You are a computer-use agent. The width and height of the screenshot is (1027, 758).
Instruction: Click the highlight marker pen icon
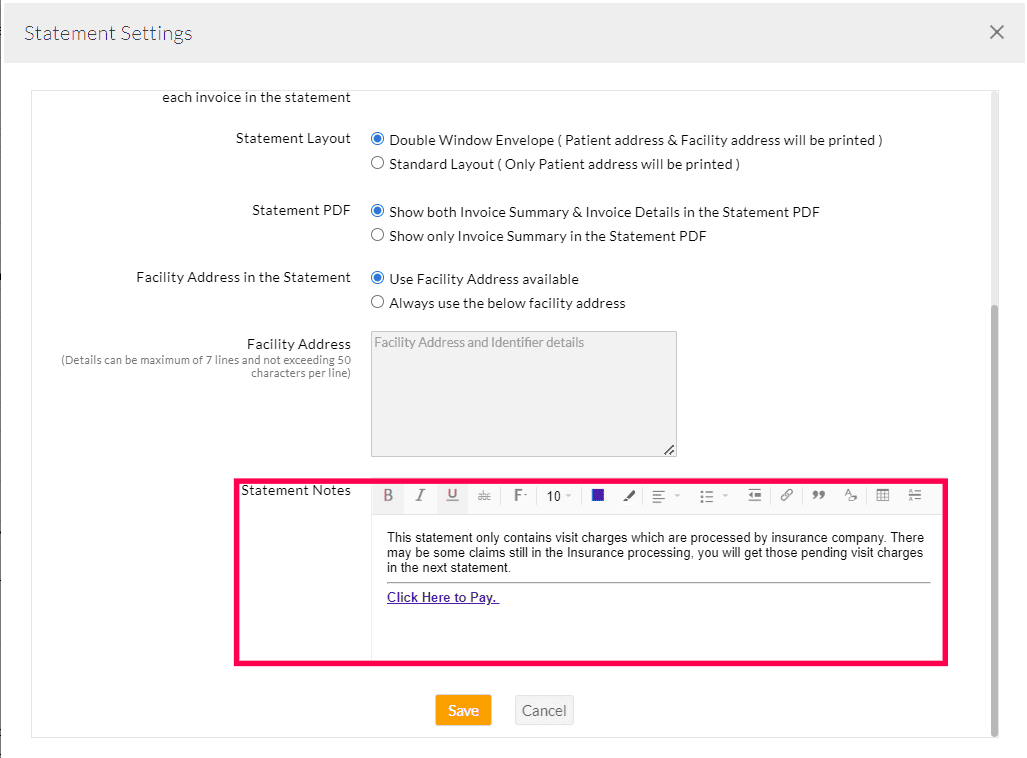629,496
